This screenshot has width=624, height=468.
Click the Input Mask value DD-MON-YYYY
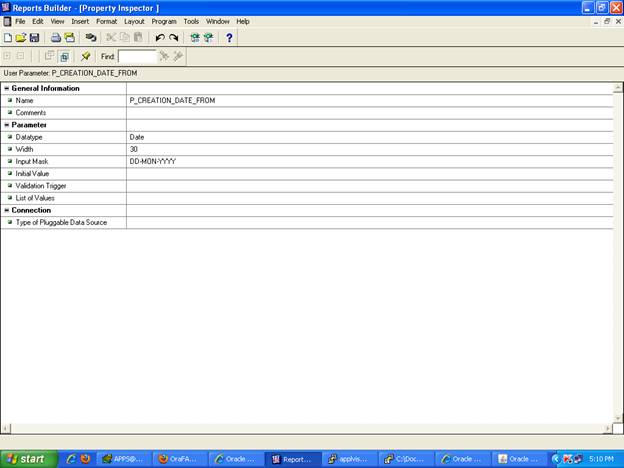[x=153, y=161]
